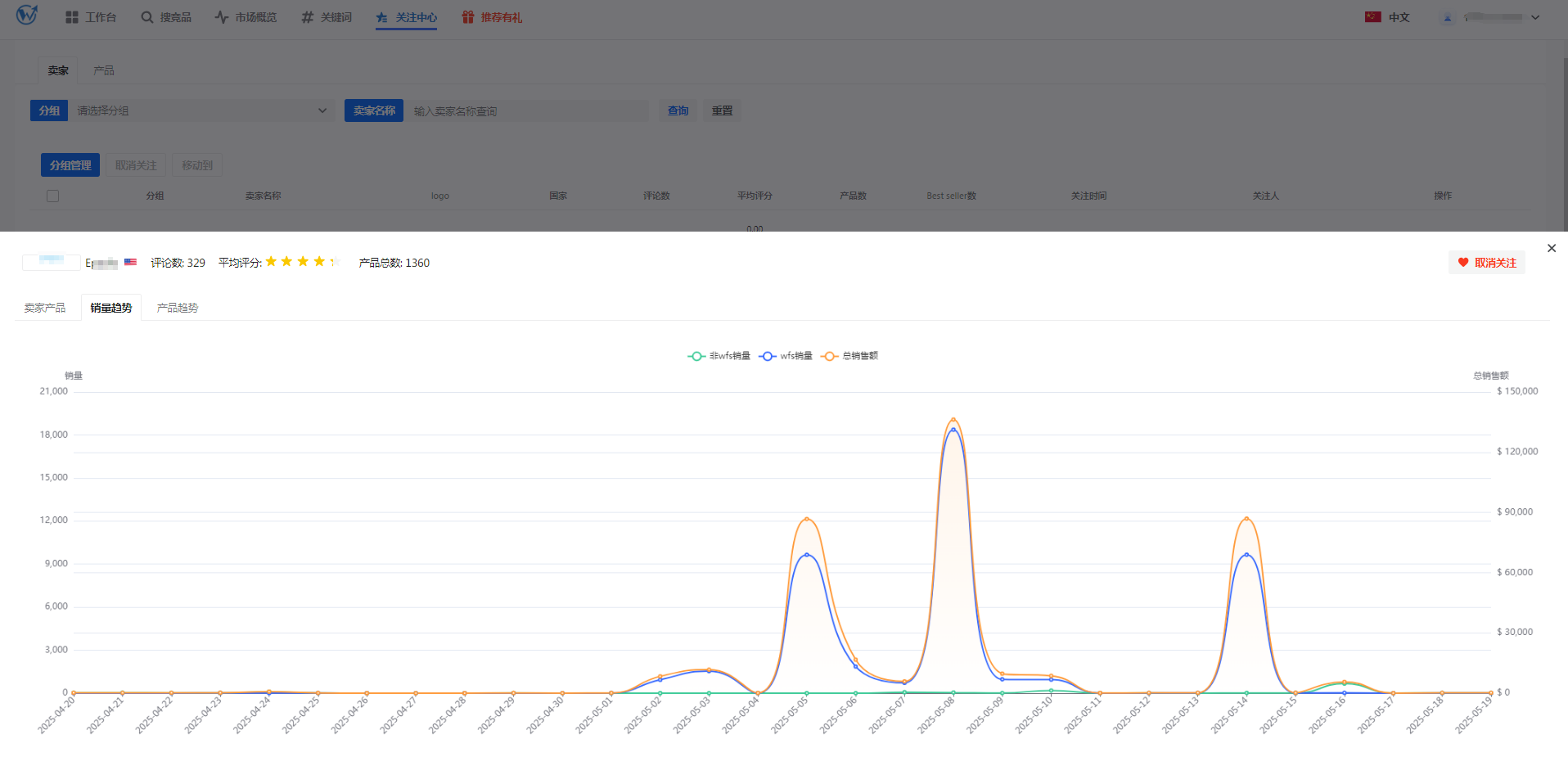The height and width of the screenshot is (757, 1568).
Task: Open the 推荐有礼 gift icon
Action: (468, 17)
